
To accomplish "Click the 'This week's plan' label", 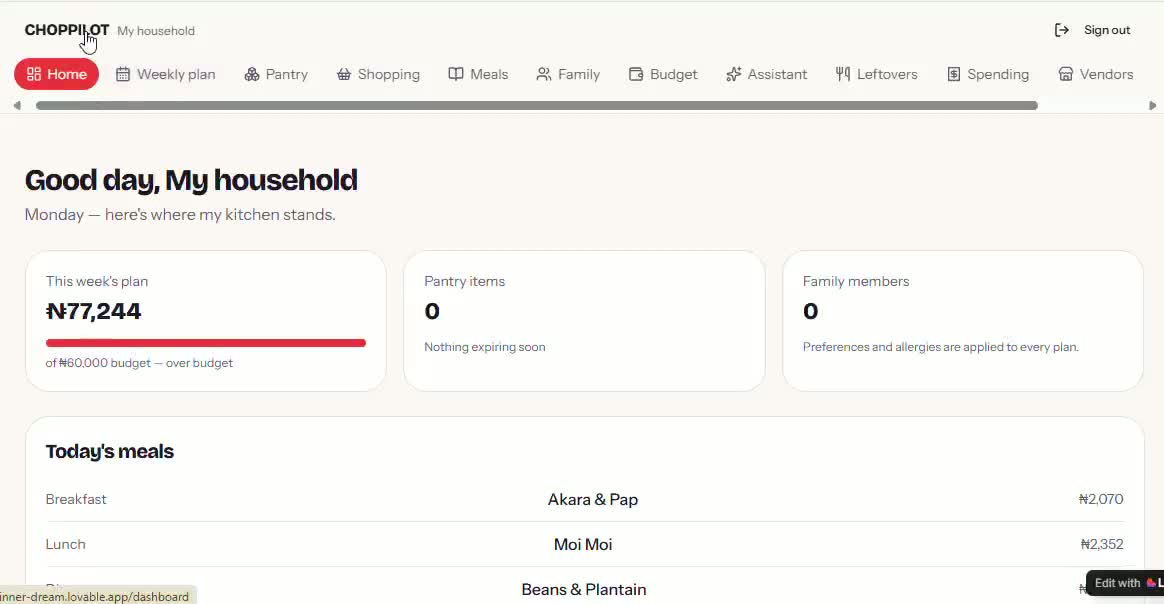I will [x=97, y=281].
